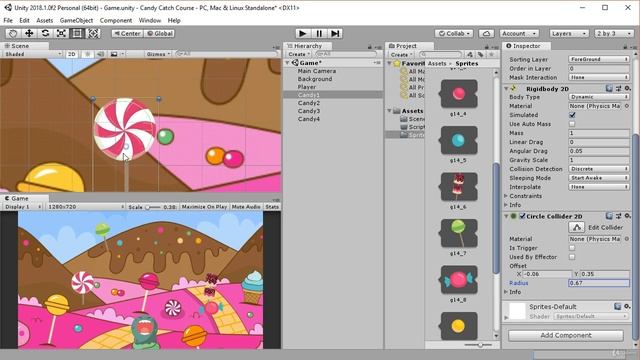Click the Radius input field
Screen dimensions: 640x360
599,283
